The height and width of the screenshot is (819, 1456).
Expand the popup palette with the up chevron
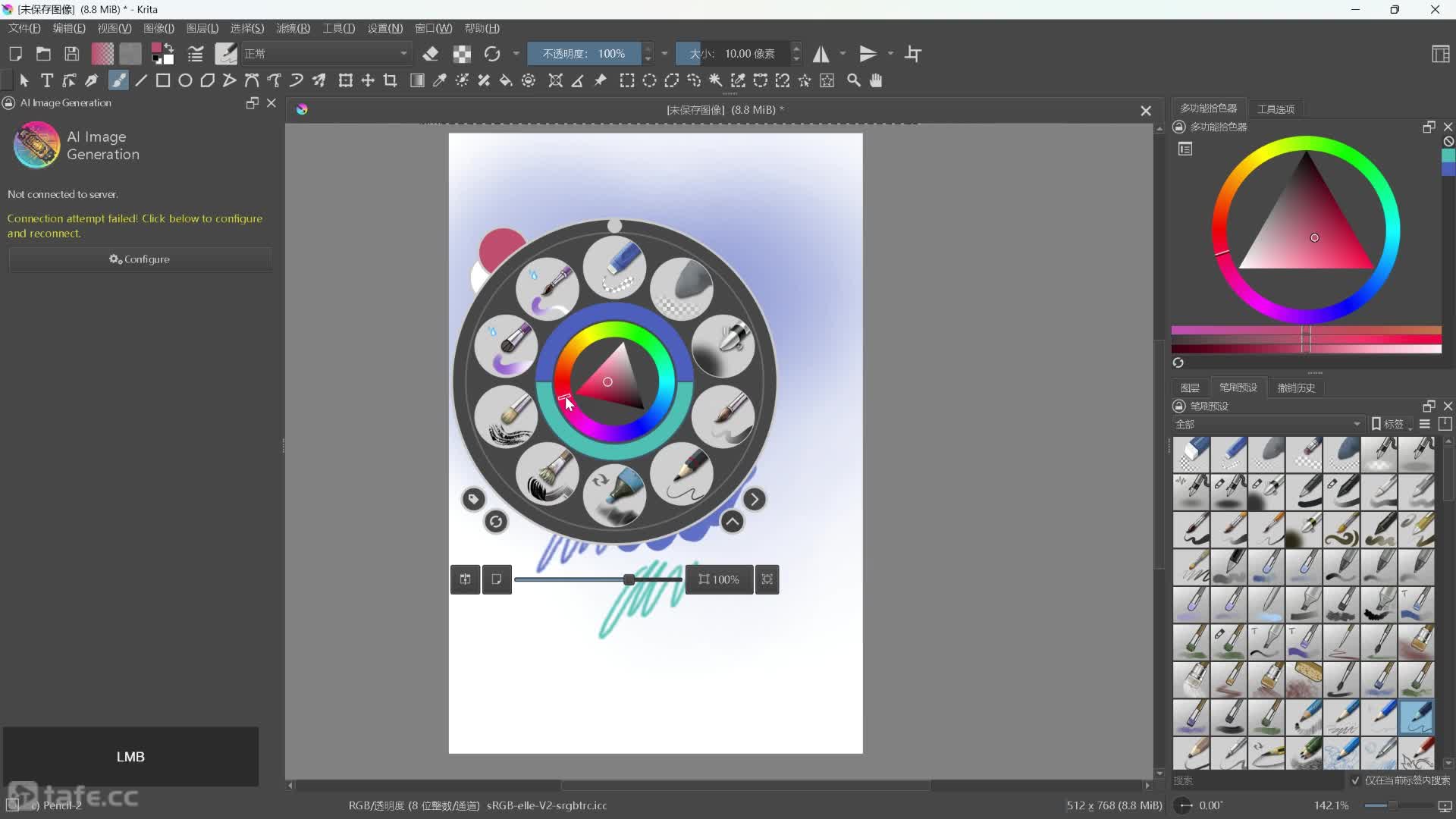tap(732, 522)
